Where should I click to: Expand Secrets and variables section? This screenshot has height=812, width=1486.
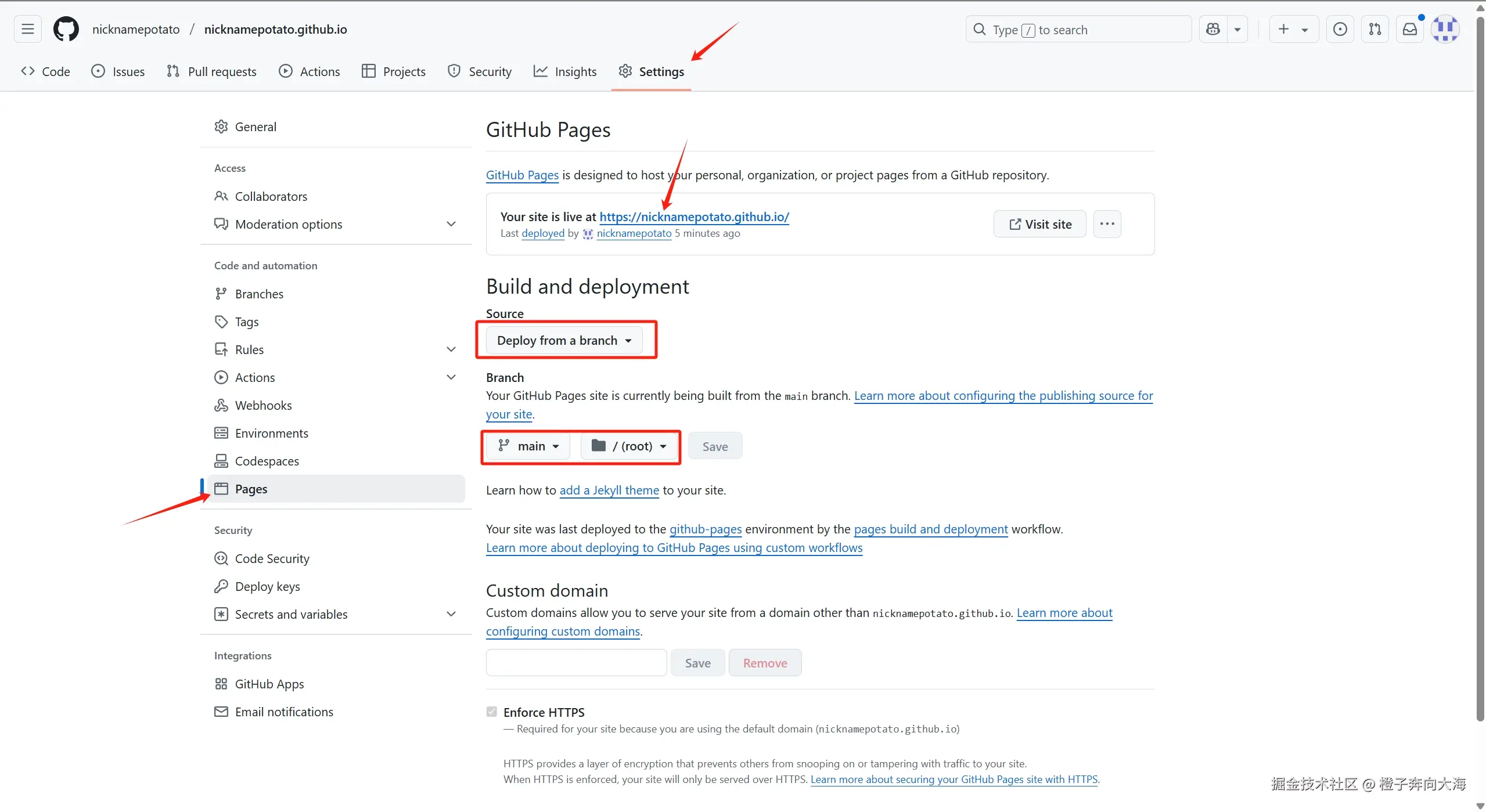(451, 614)
